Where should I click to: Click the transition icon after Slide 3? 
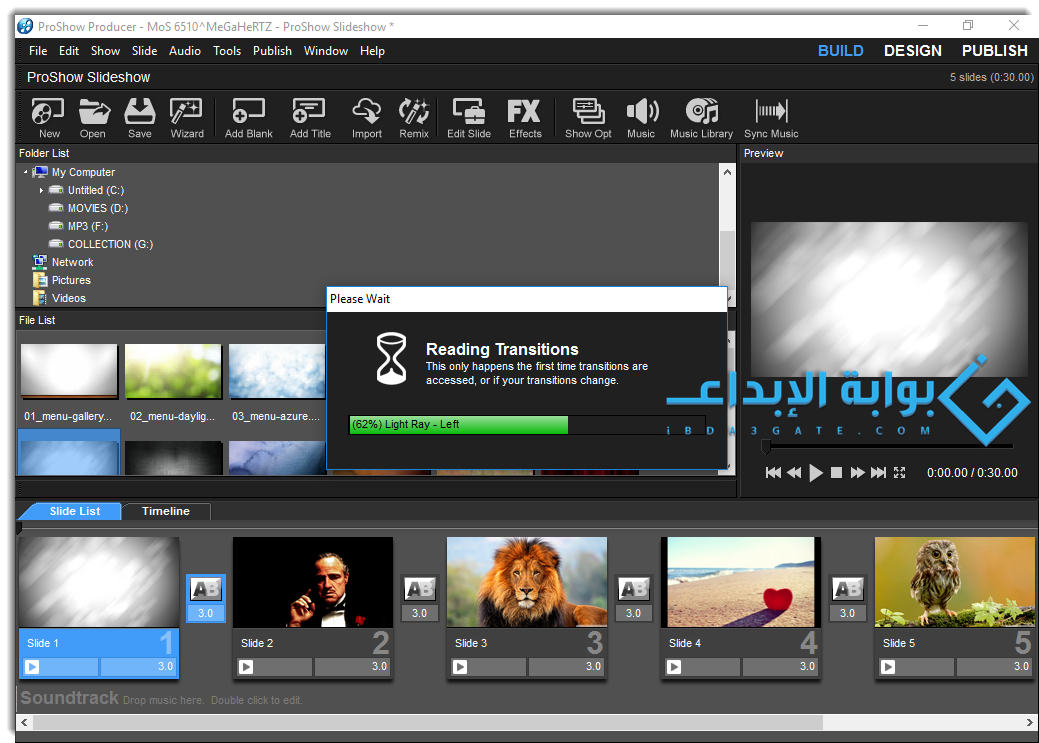633,589
